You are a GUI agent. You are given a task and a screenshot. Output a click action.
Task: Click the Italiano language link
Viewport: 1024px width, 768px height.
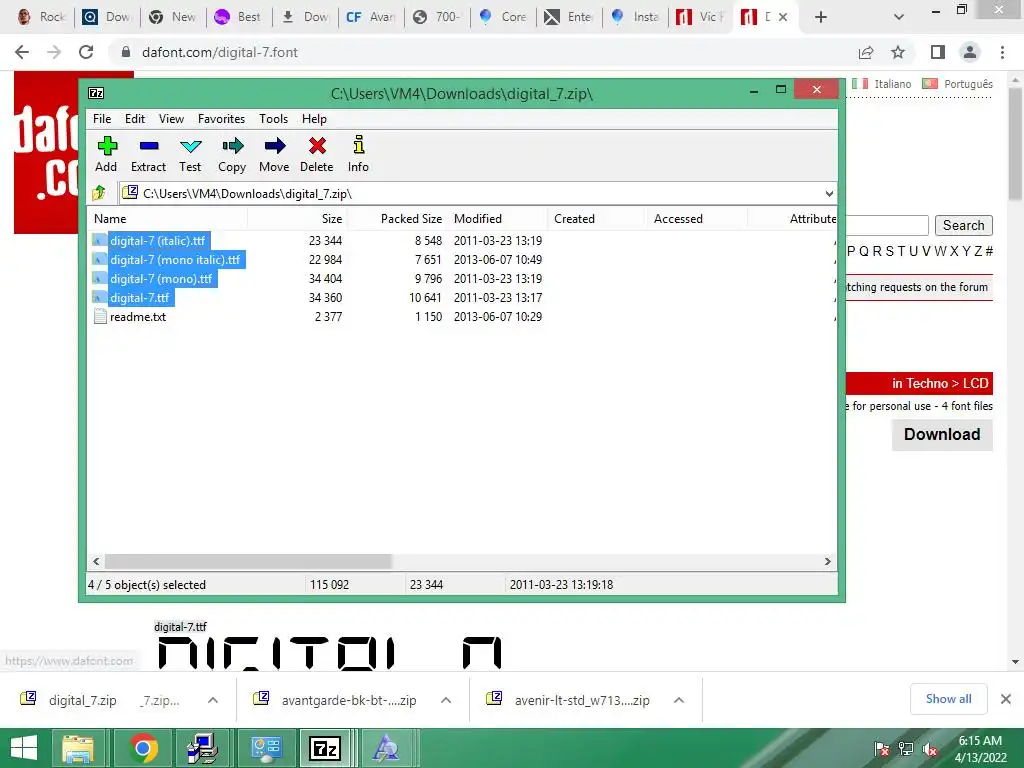[x=893, y=84]
